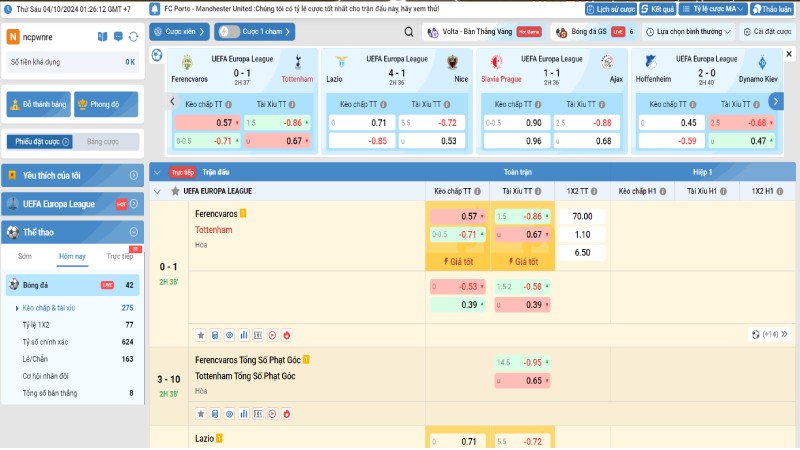
Task: Open the Phong độ button
Action: coord(106,104)
